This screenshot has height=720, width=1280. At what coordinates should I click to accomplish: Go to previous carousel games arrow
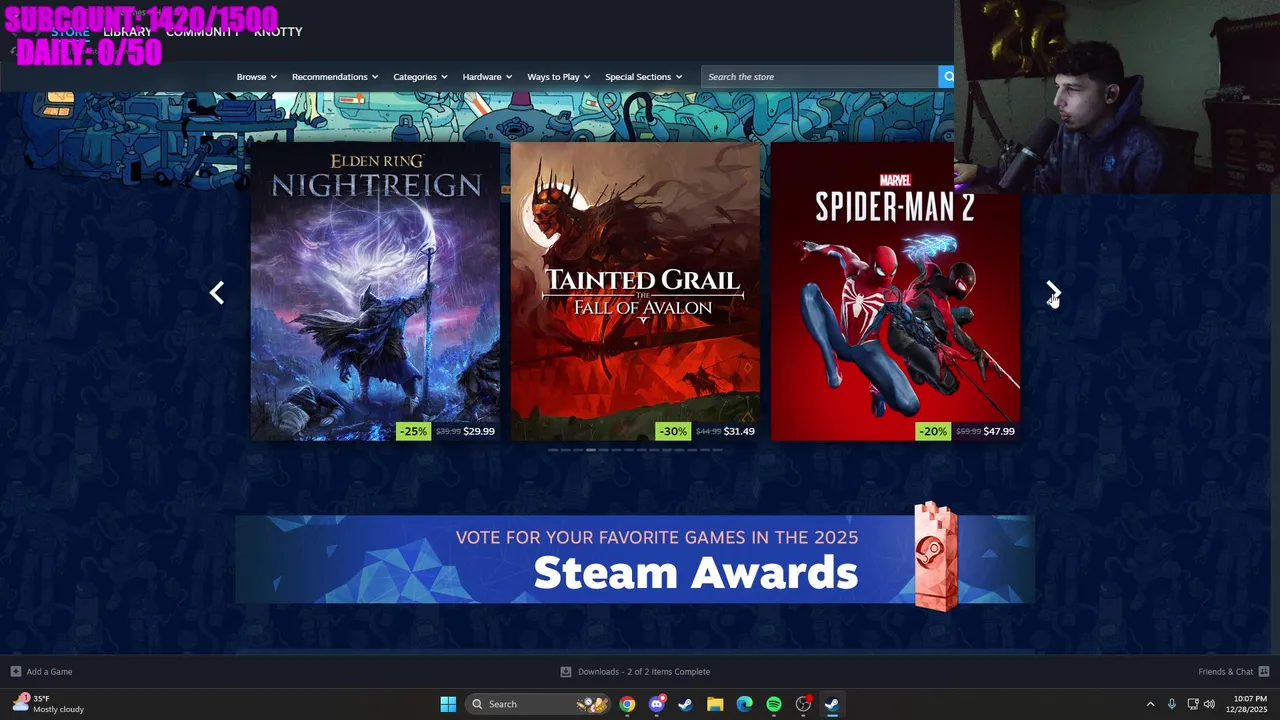coord(217,292)
